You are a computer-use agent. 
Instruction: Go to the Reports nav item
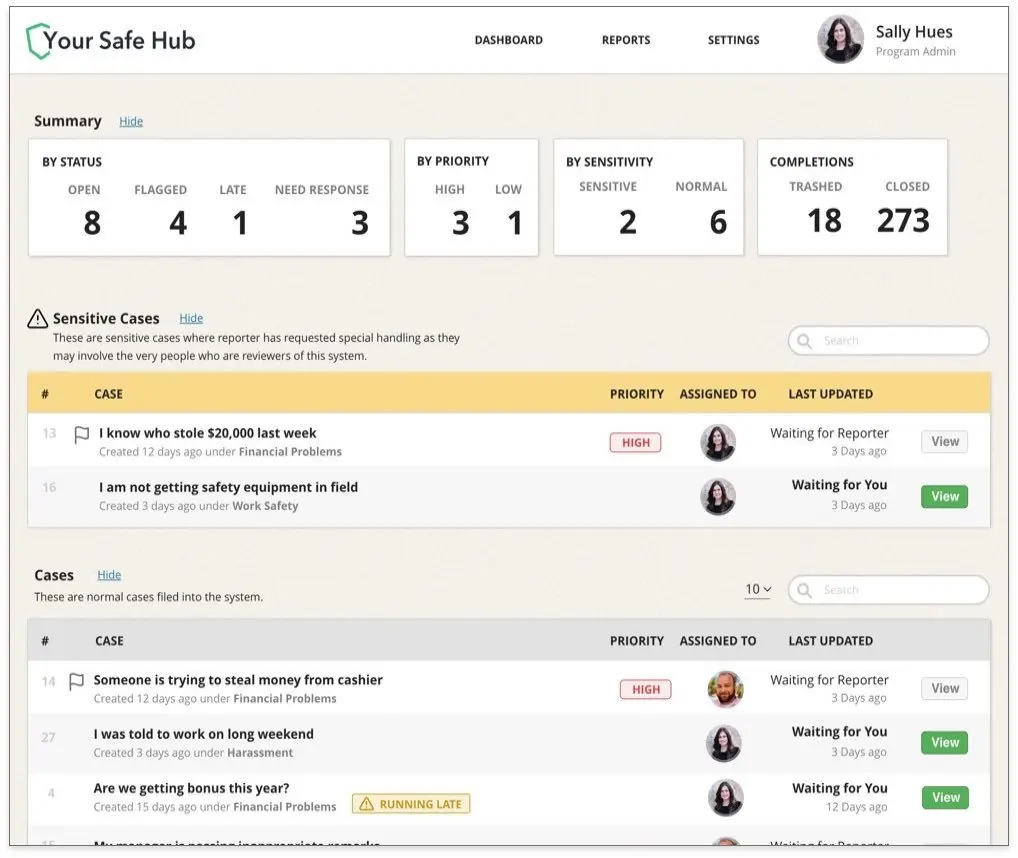tap(626, 41)
